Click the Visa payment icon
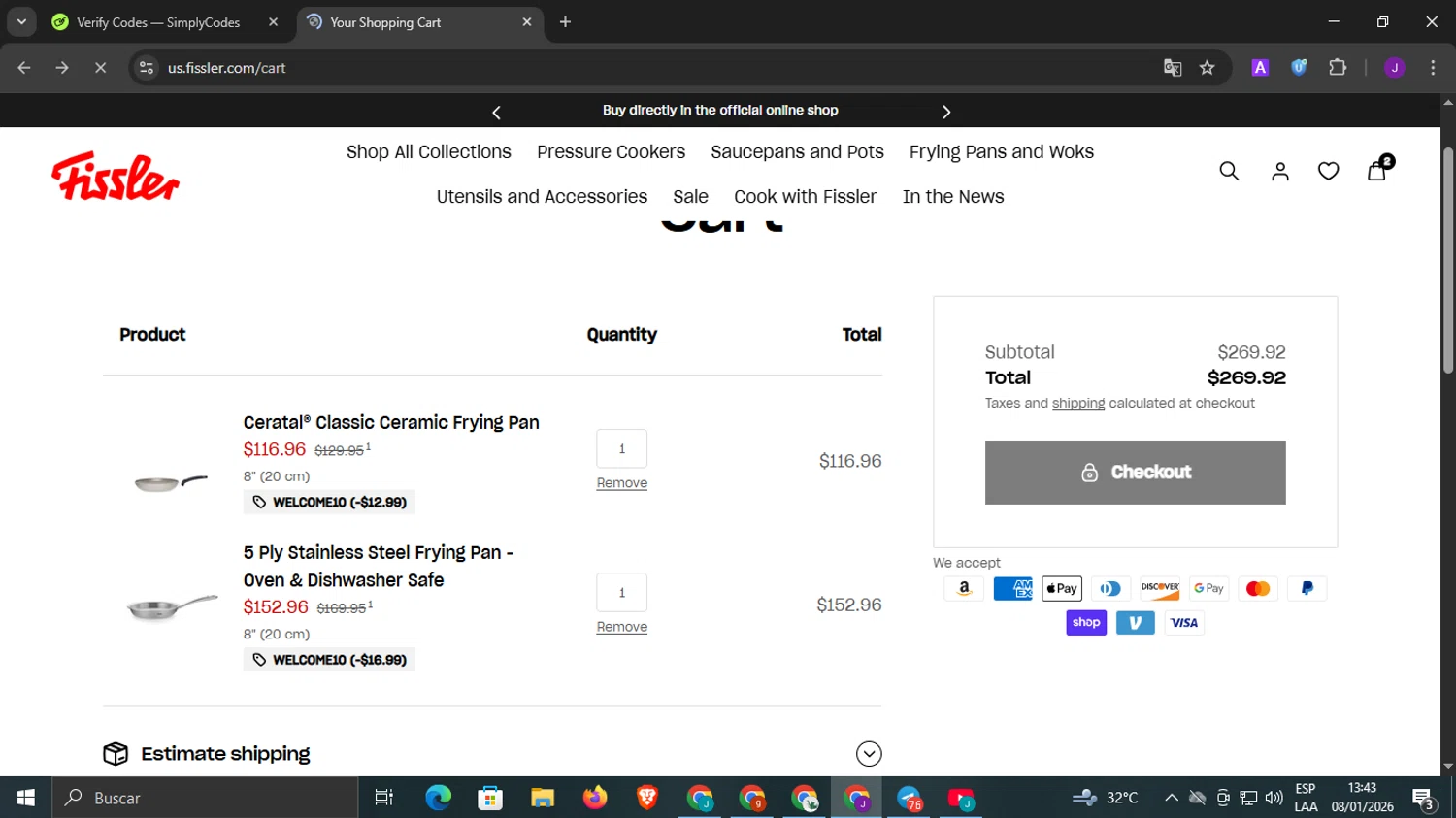This screenshot has height=818, width=1456. [1184, 622]
